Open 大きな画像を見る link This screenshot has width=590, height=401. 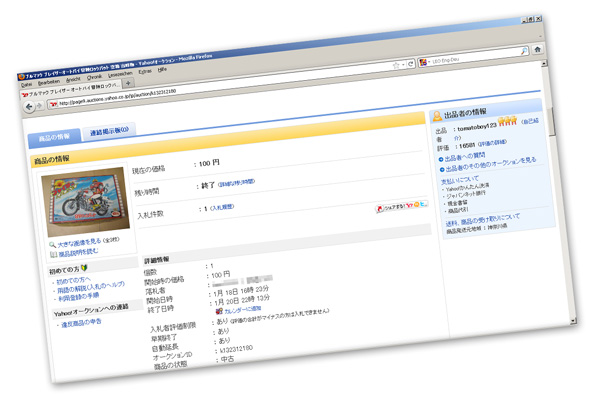coord(79,242)
